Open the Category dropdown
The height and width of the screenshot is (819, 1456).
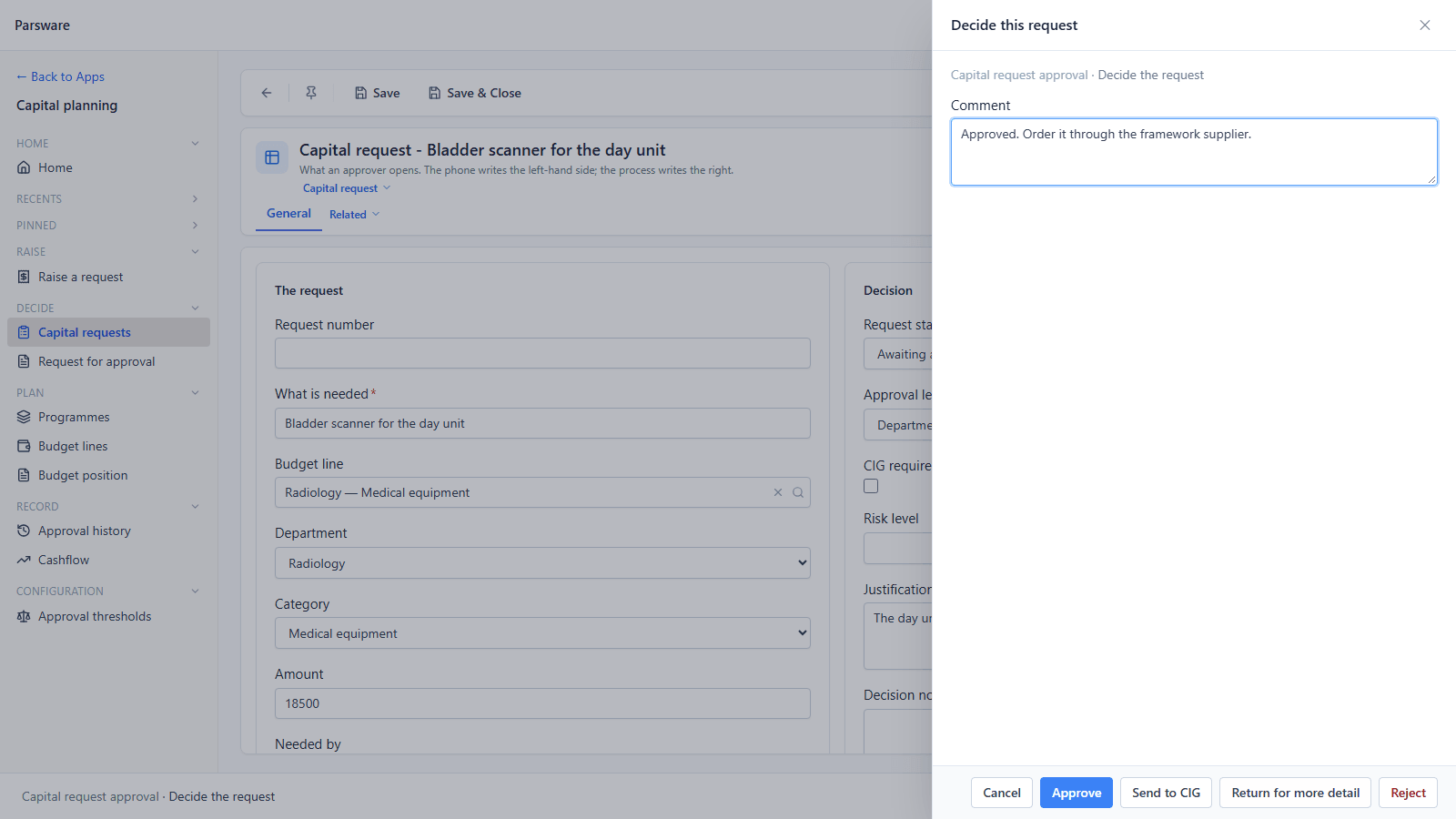click(542, 633)
